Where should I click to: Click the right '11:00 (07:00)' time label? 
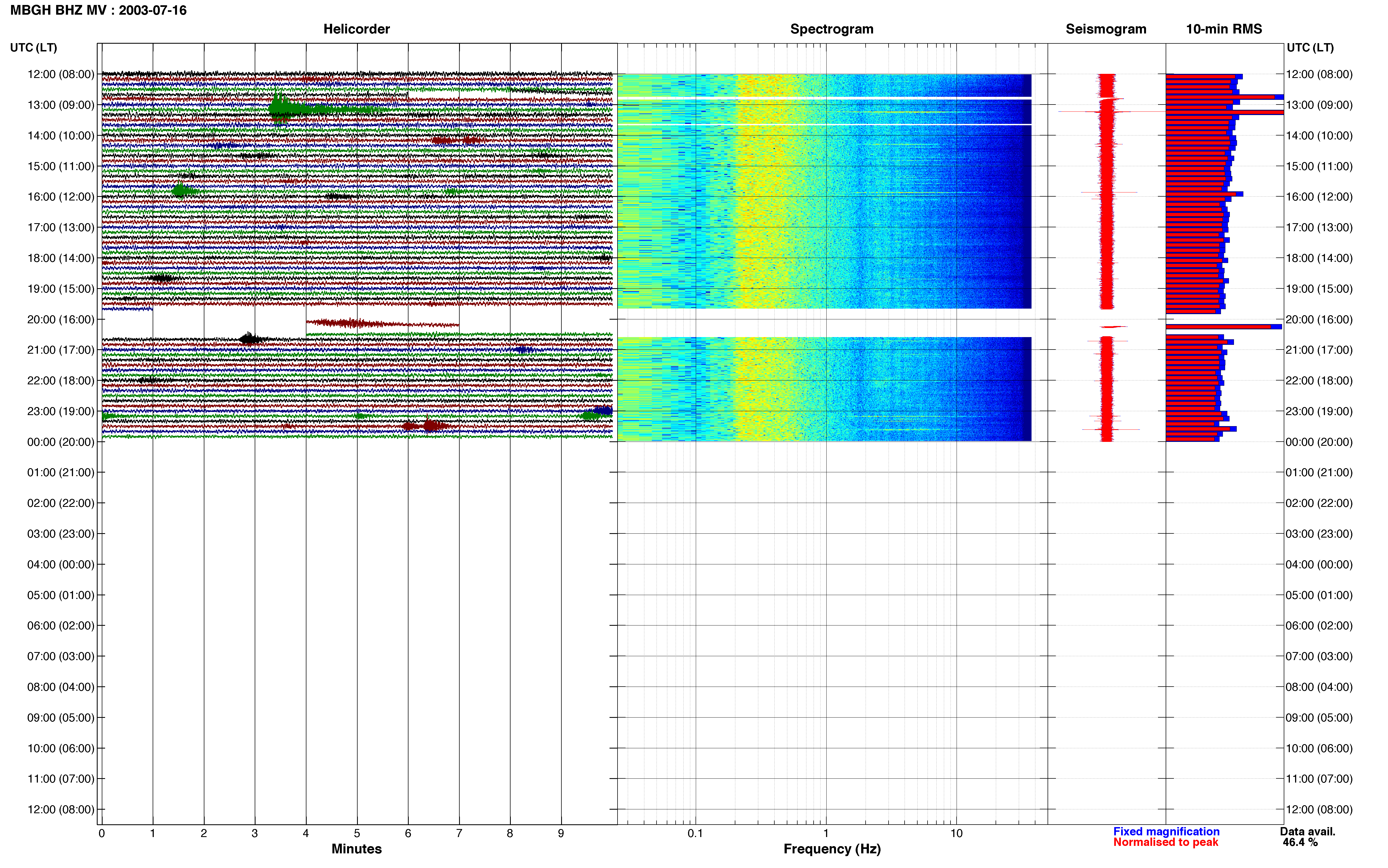(x=1319, y=779)
